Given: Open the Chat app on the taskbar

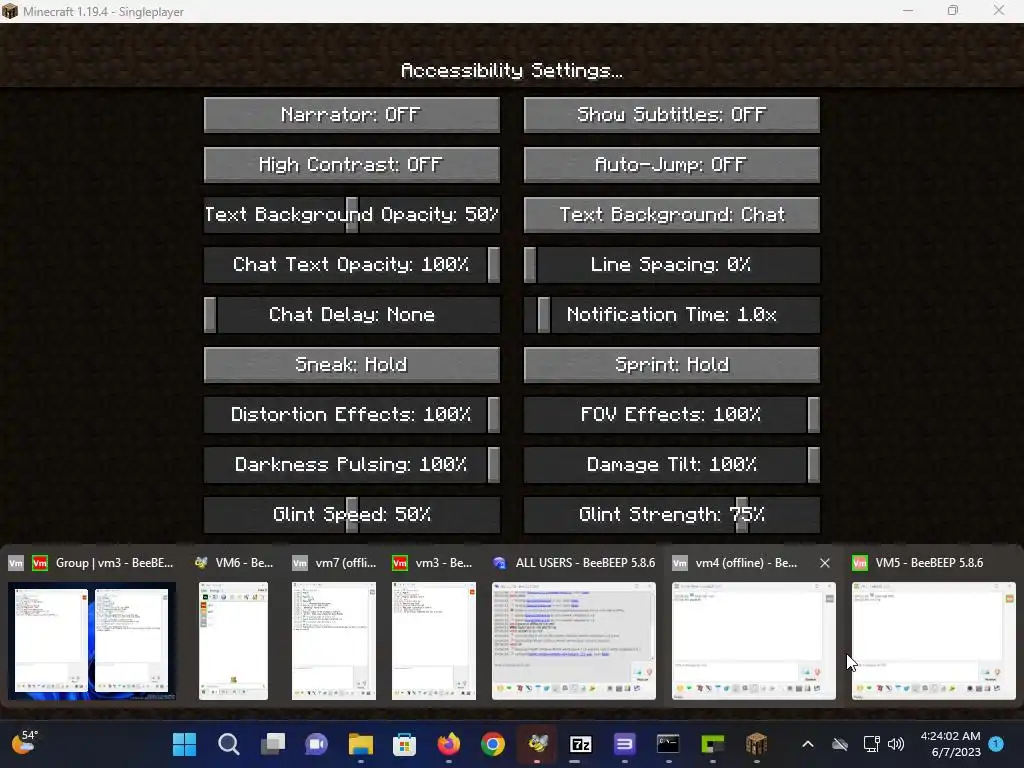Looking at the screenshot, I should [x=317, y=744].
